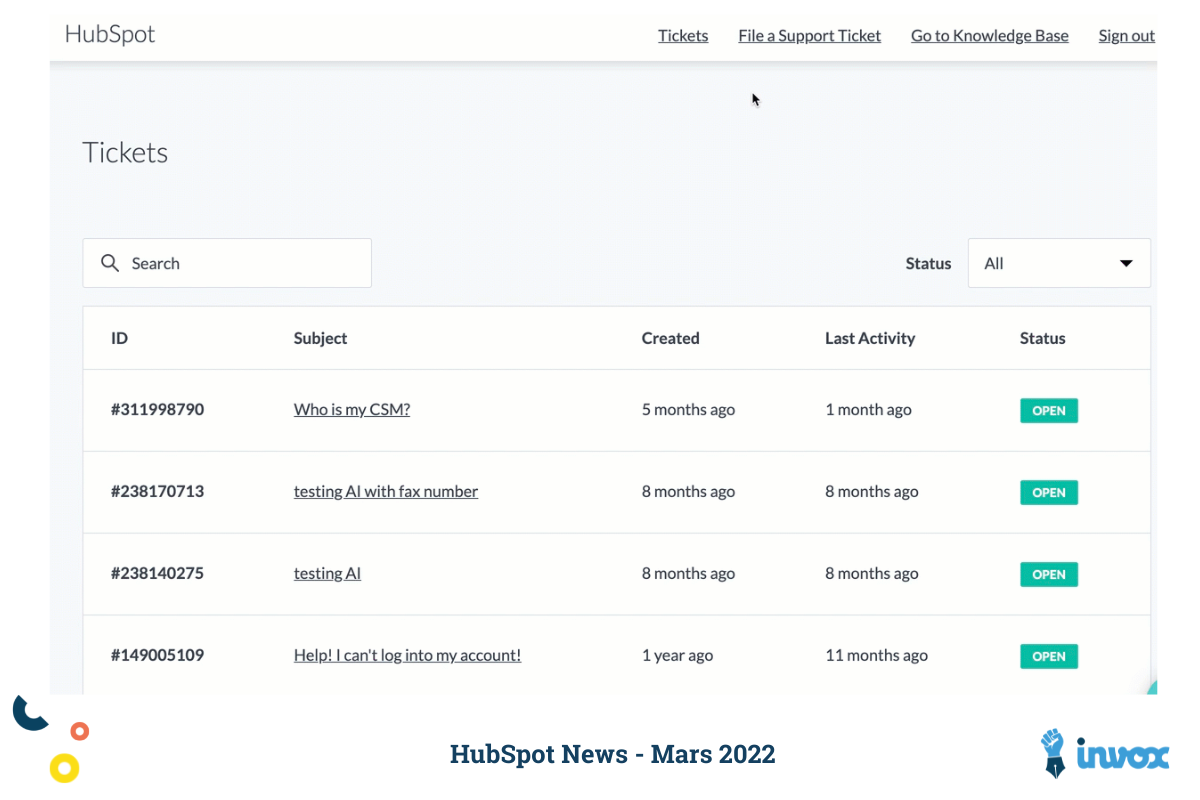Viewport: 1200px width, 800px height.
Task: Click Sign out
Action: pyautogui.click(x=1127, y=36)
